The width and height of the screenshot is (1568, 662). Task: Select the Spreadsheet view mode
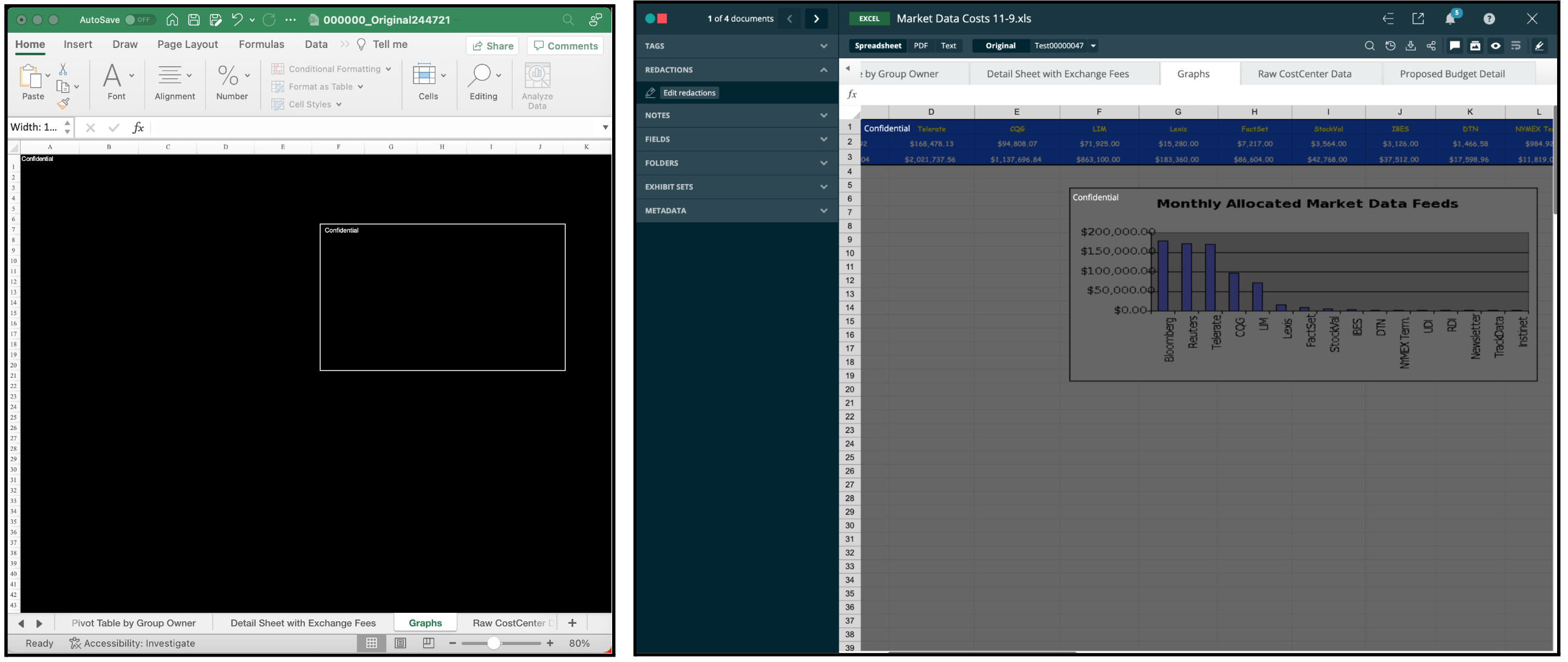click(878, 46)
